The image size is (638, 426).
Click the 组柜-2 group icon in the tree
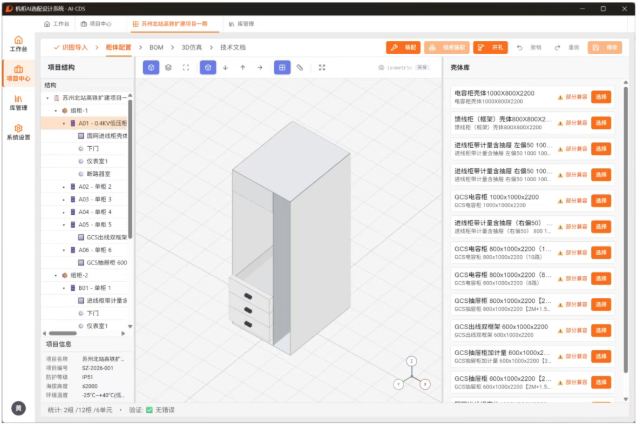point(64,275)
